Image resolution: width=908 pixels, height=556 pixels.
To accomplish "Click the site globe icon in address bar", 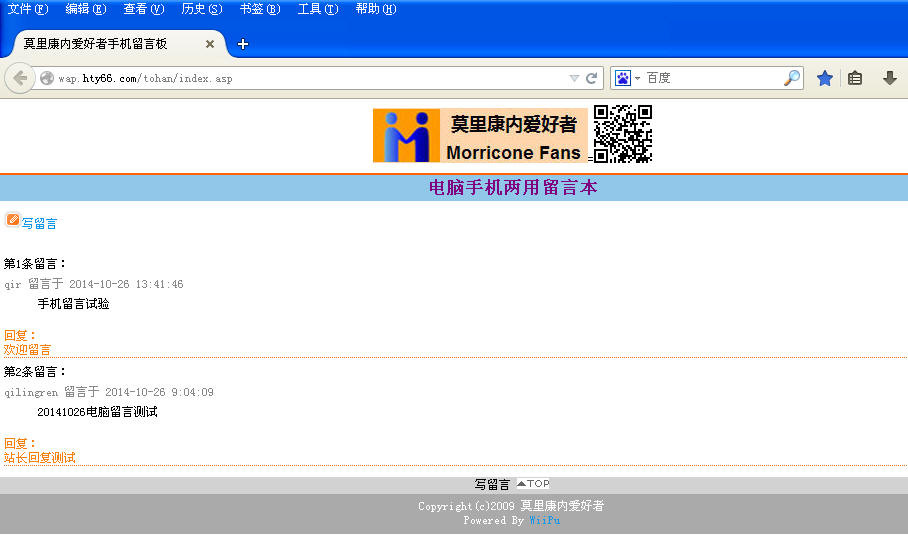I will tap(47, 78).
